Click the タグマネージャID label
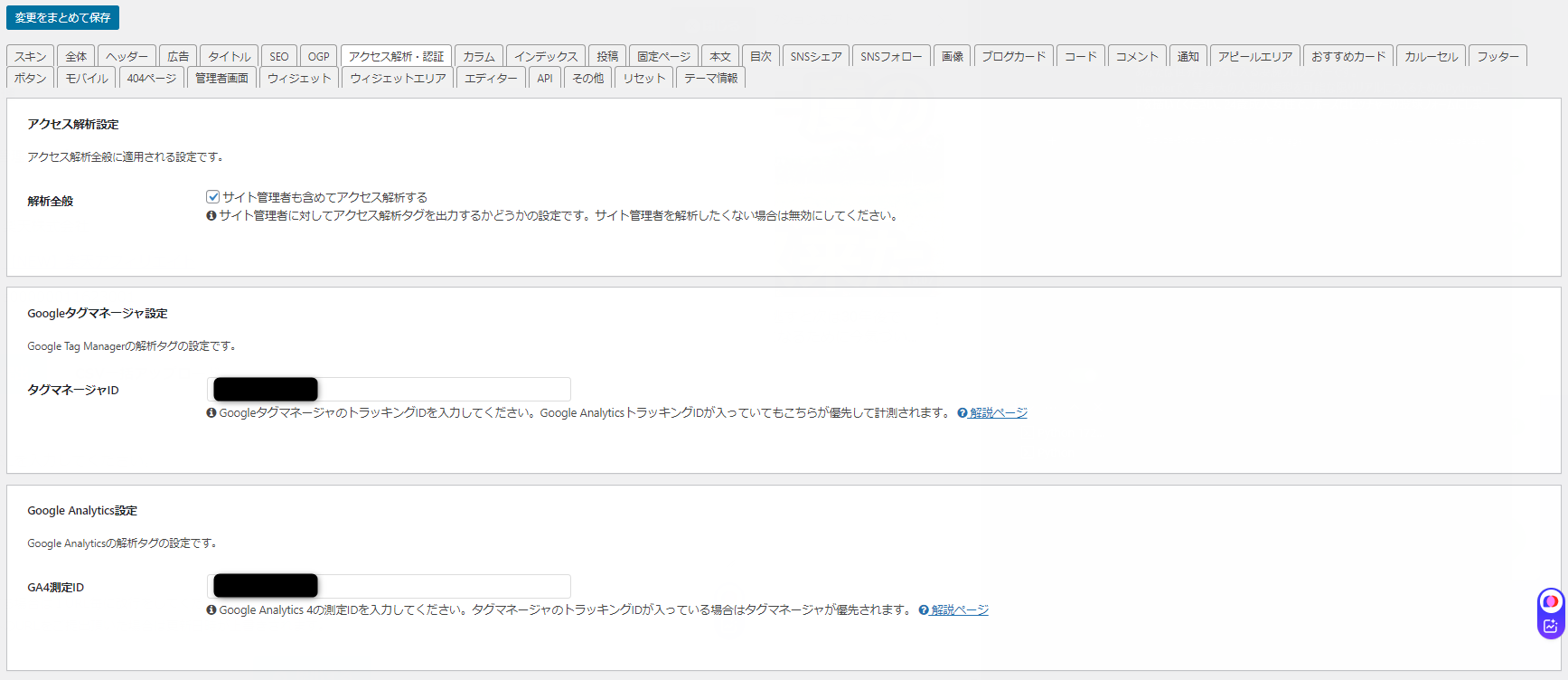The image size is (1568, 680). pos(73,390)
